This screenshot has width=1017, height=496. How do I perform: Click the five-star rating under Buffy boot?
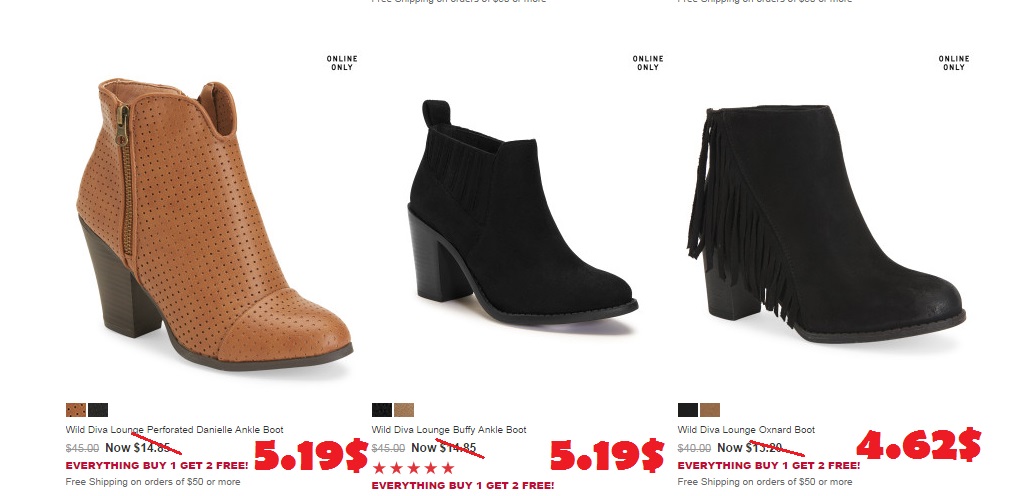413,468
